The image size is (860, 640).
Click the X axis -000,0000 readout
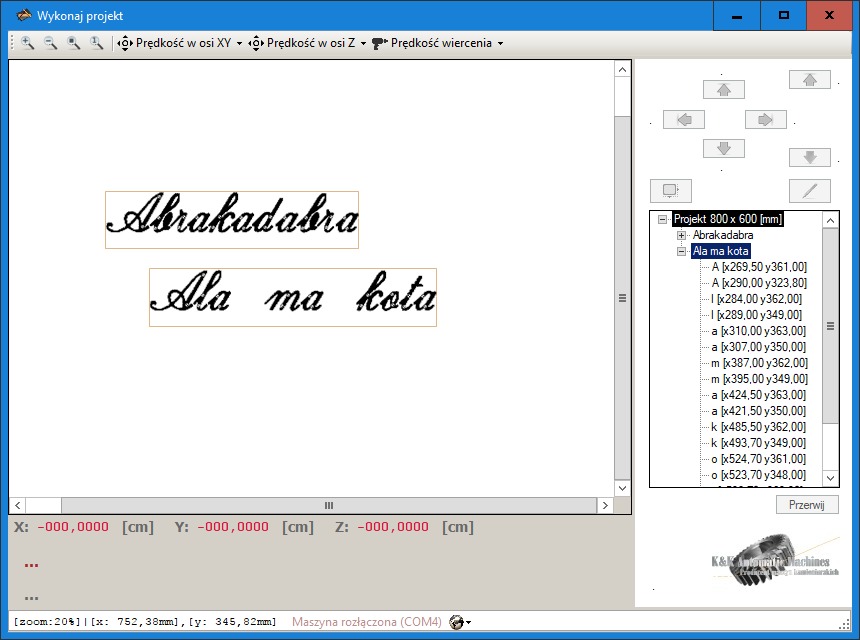(x=73, y=527)
